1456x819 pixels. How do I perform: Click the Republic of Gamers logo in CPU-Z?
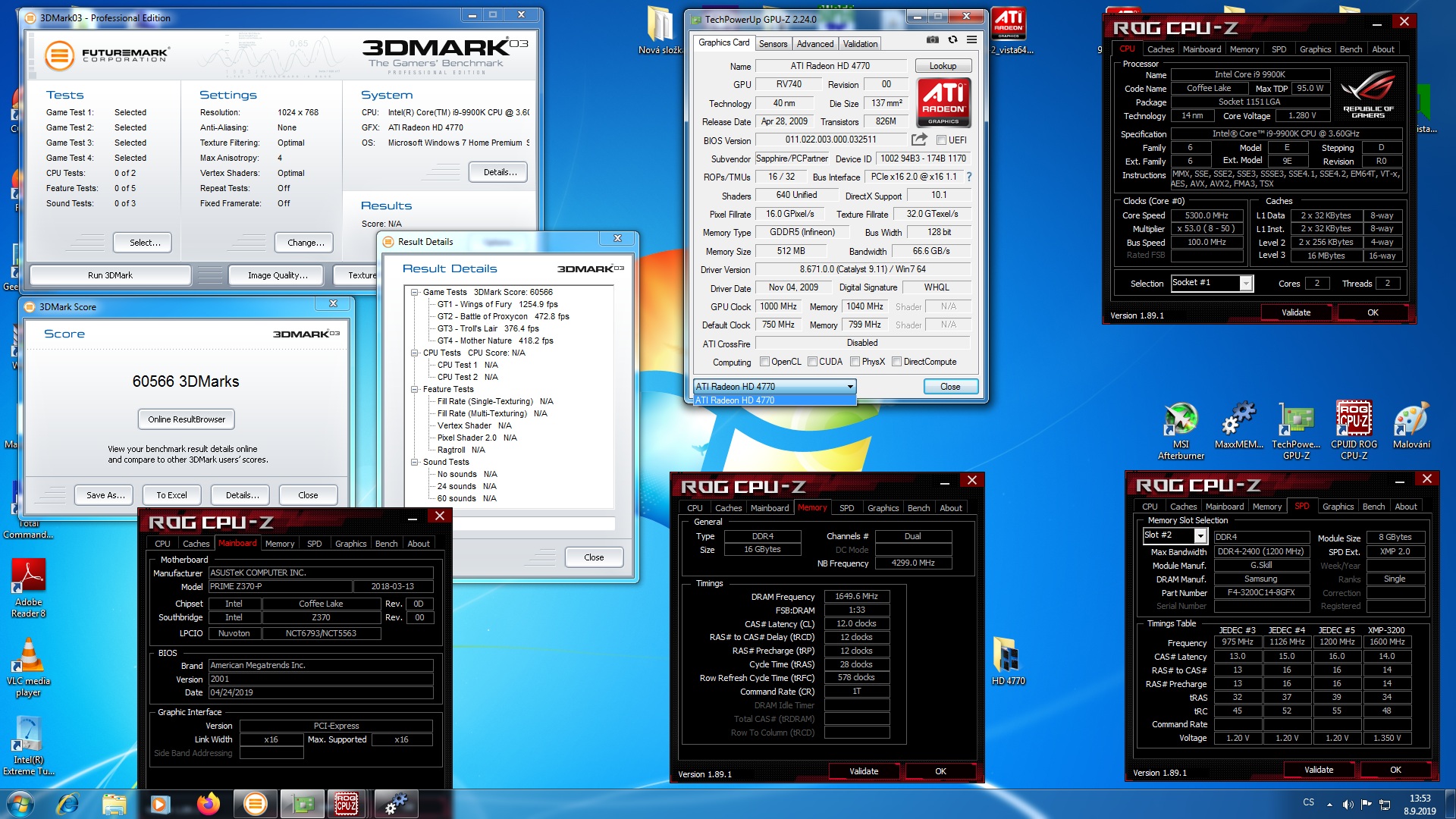pos(1367,94)
